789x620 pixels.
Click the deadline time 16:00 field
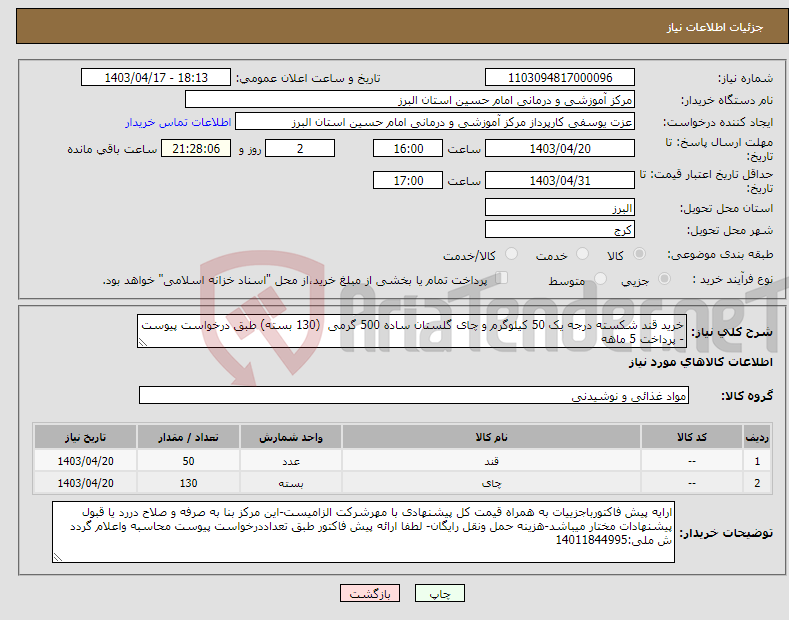[x=408, y=148]
